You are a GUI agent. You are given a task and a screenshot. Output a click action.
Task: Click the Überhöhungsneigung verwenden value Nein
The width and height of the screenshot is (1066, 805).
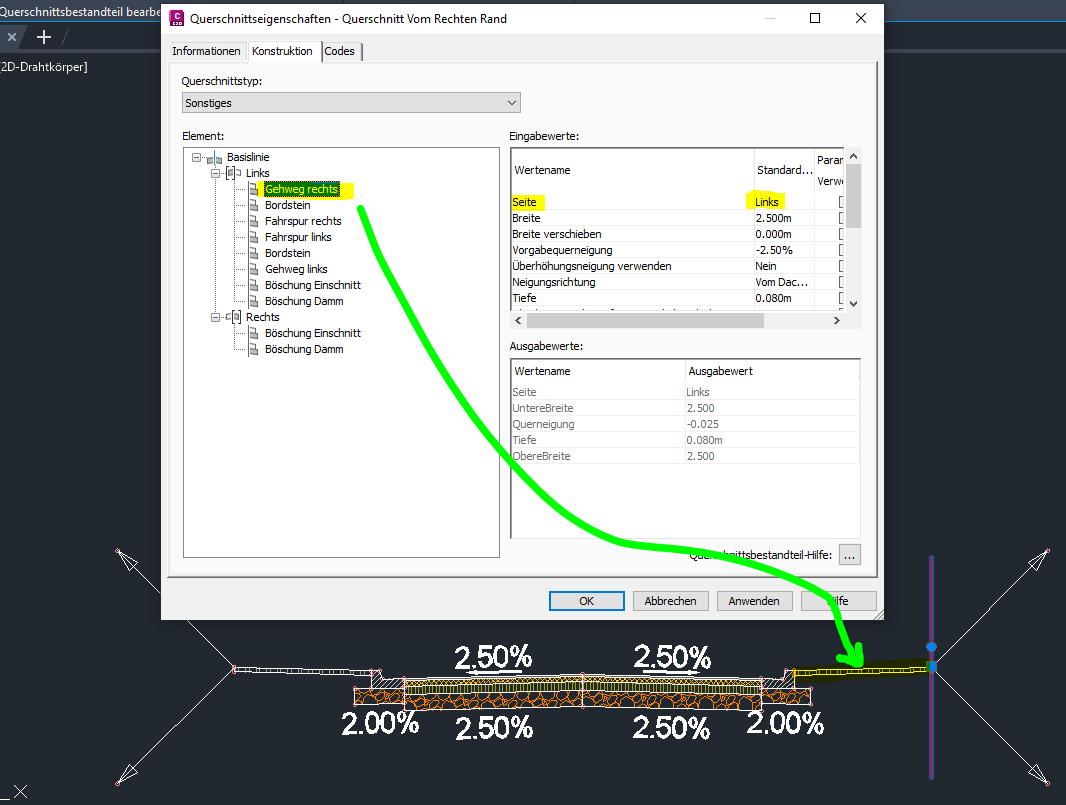(x=766, y=266)
